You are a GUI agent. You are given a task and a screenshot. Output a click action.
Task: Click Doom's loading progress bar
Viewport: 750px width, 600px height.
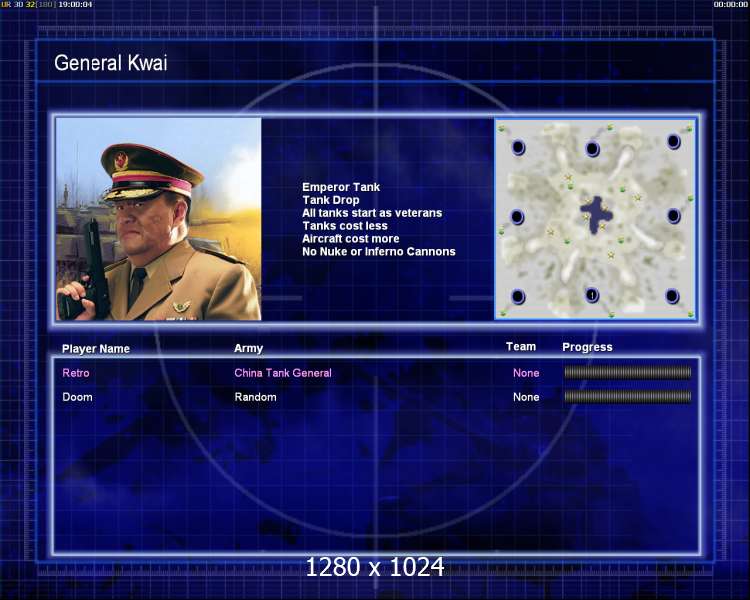coord(628,397)
